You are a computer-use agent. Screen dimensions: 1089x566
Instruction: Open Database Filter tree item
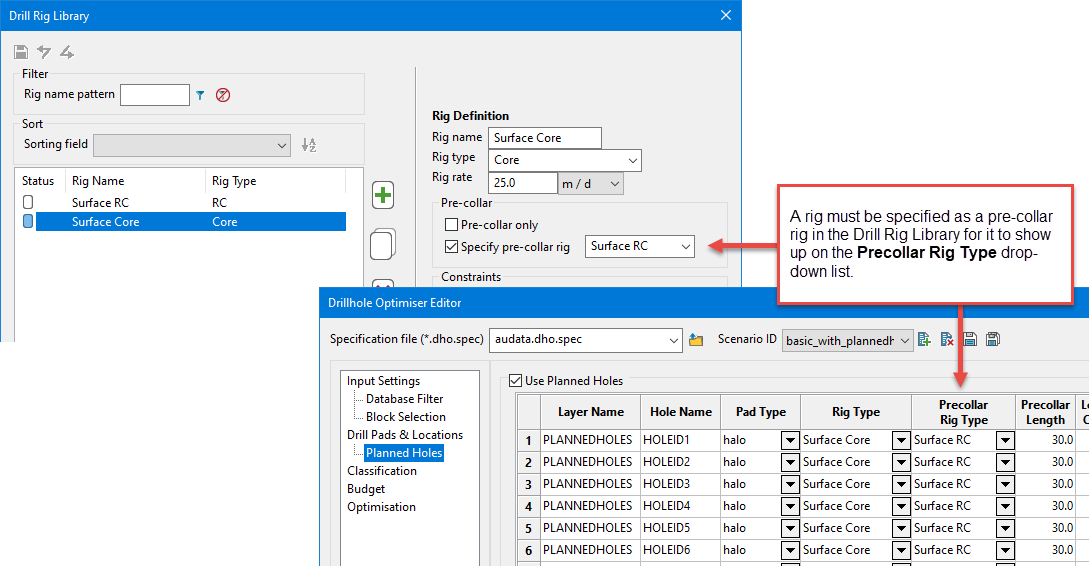coord(404,399)
